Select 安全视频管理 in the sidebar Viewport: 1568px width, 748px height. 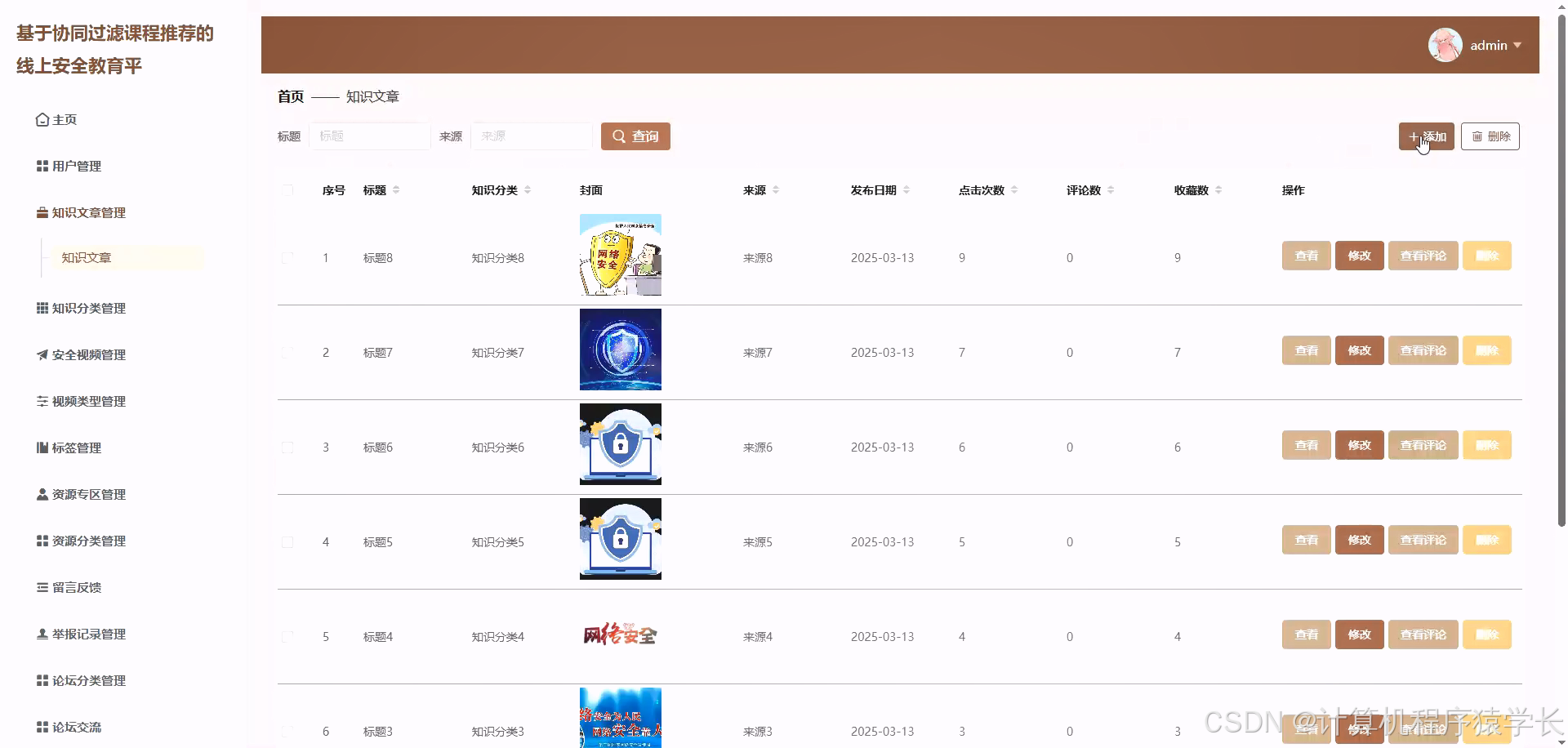click(x=88, y=354)
